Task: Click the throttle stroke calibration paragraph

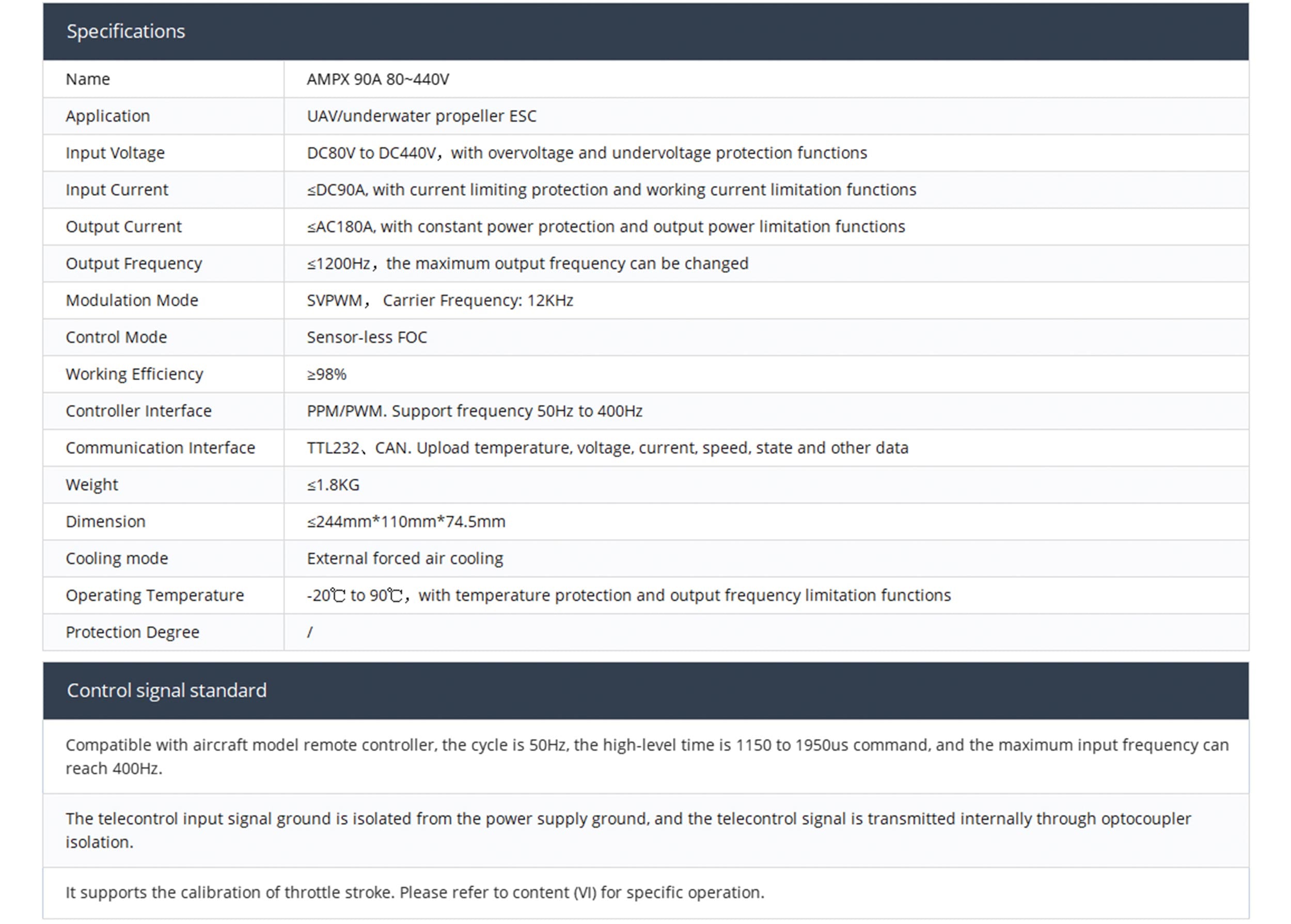Action: pyautogui.click(x=415, y=892)
